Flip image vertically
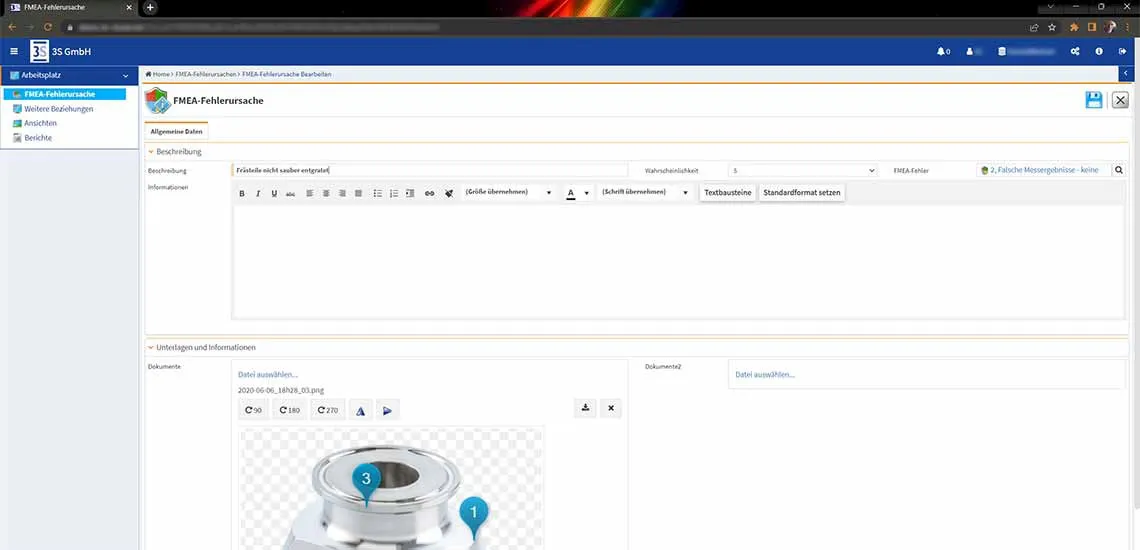1140x550 pixels. 387,410
